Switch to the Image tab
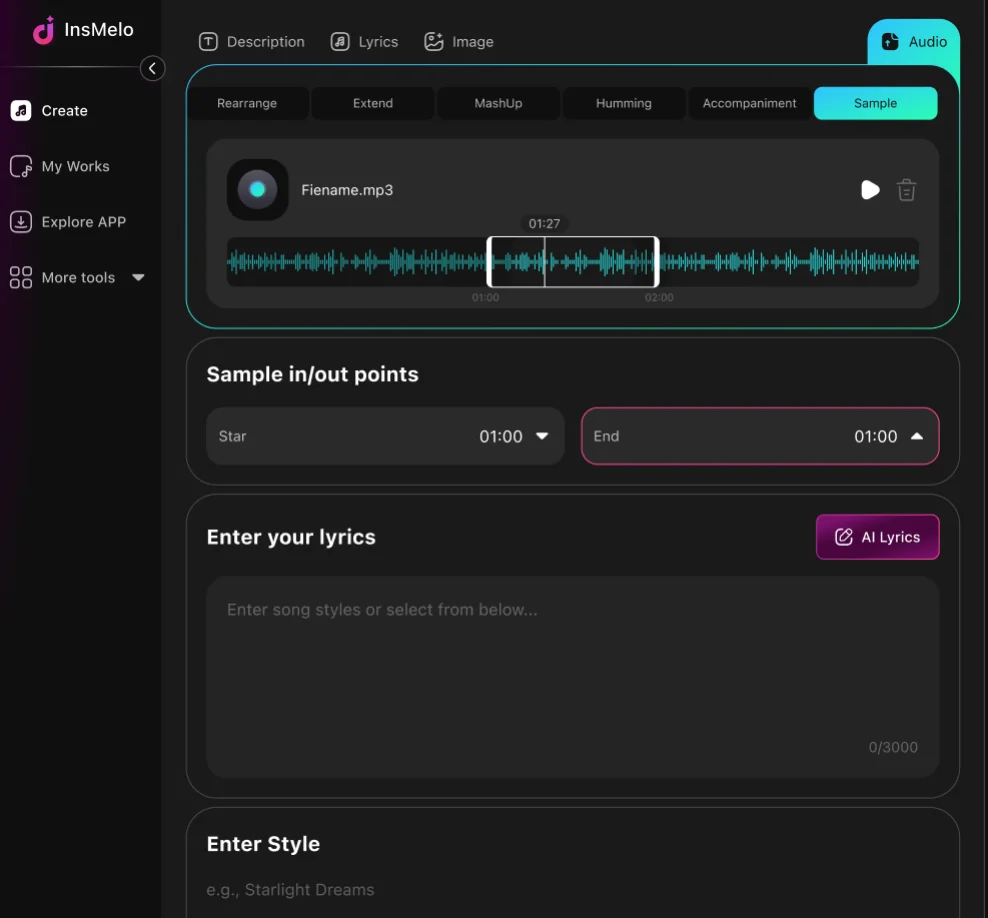Screen dimensions: 988x918 coord(459,42)
